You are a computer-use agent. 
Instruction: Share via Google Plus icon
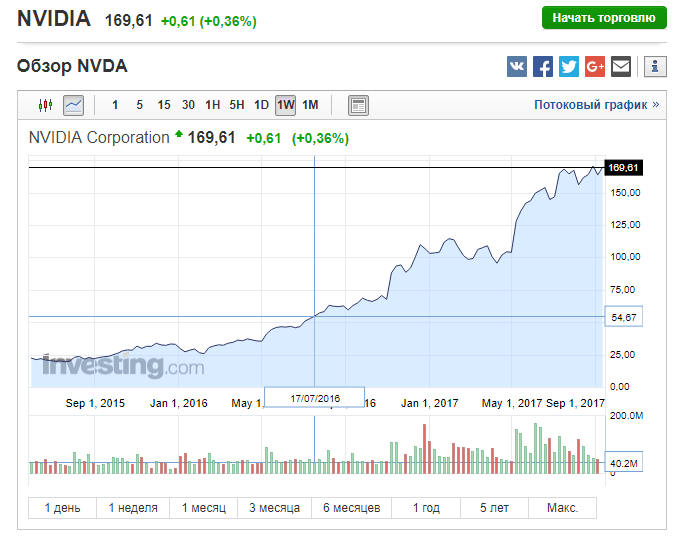pyautogui.click(x=595, y=67)
